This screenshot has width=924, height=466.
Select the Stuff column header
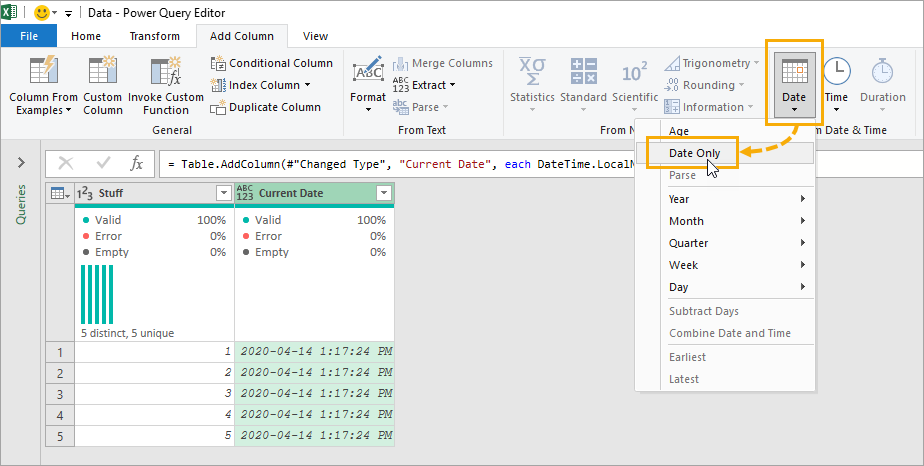[x=154, y=193]
